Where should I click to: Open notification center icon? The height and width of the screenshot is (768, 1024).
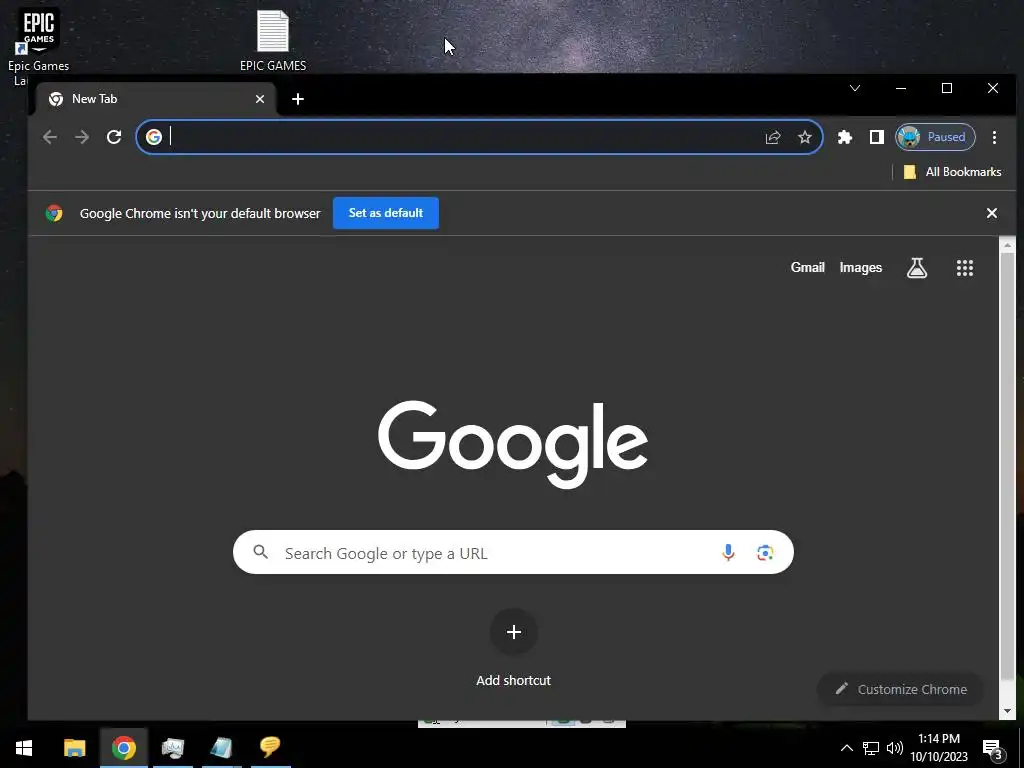(993, 749)
